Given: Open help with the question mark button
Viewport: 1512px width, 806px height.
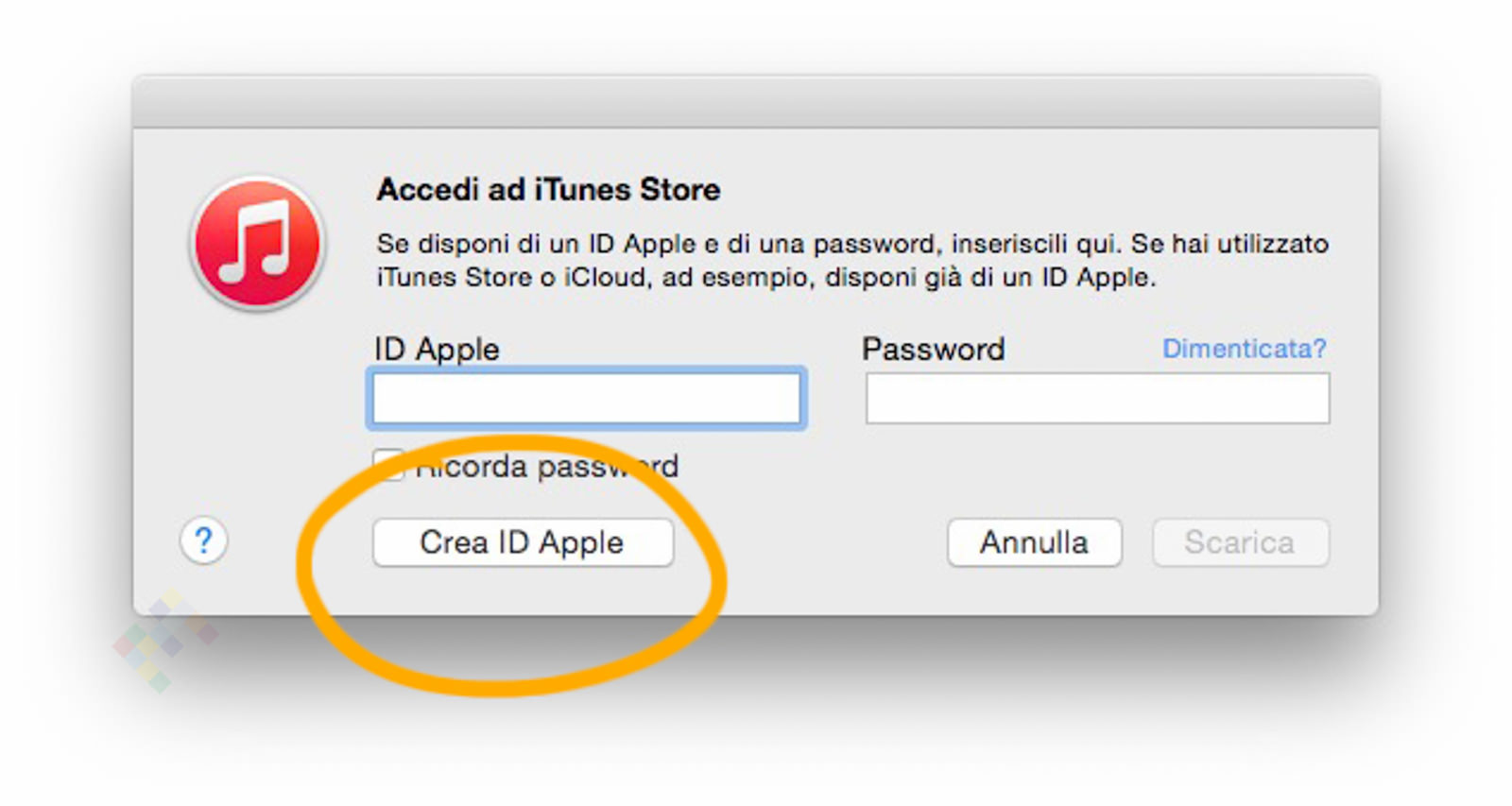Looking at the screenshot, I should (x=203, y=541).
